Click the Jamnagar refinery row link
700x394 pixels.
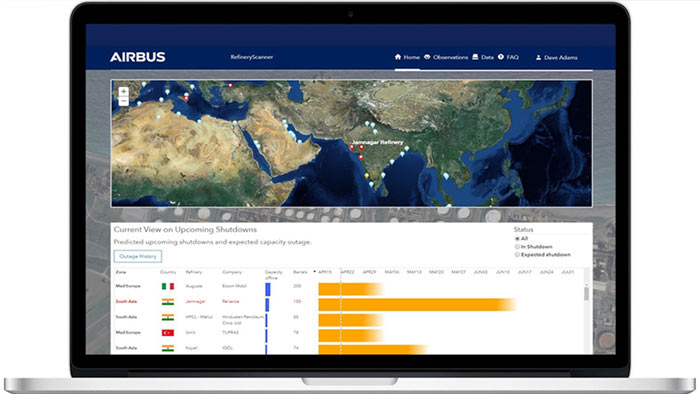tap(196, 302)
